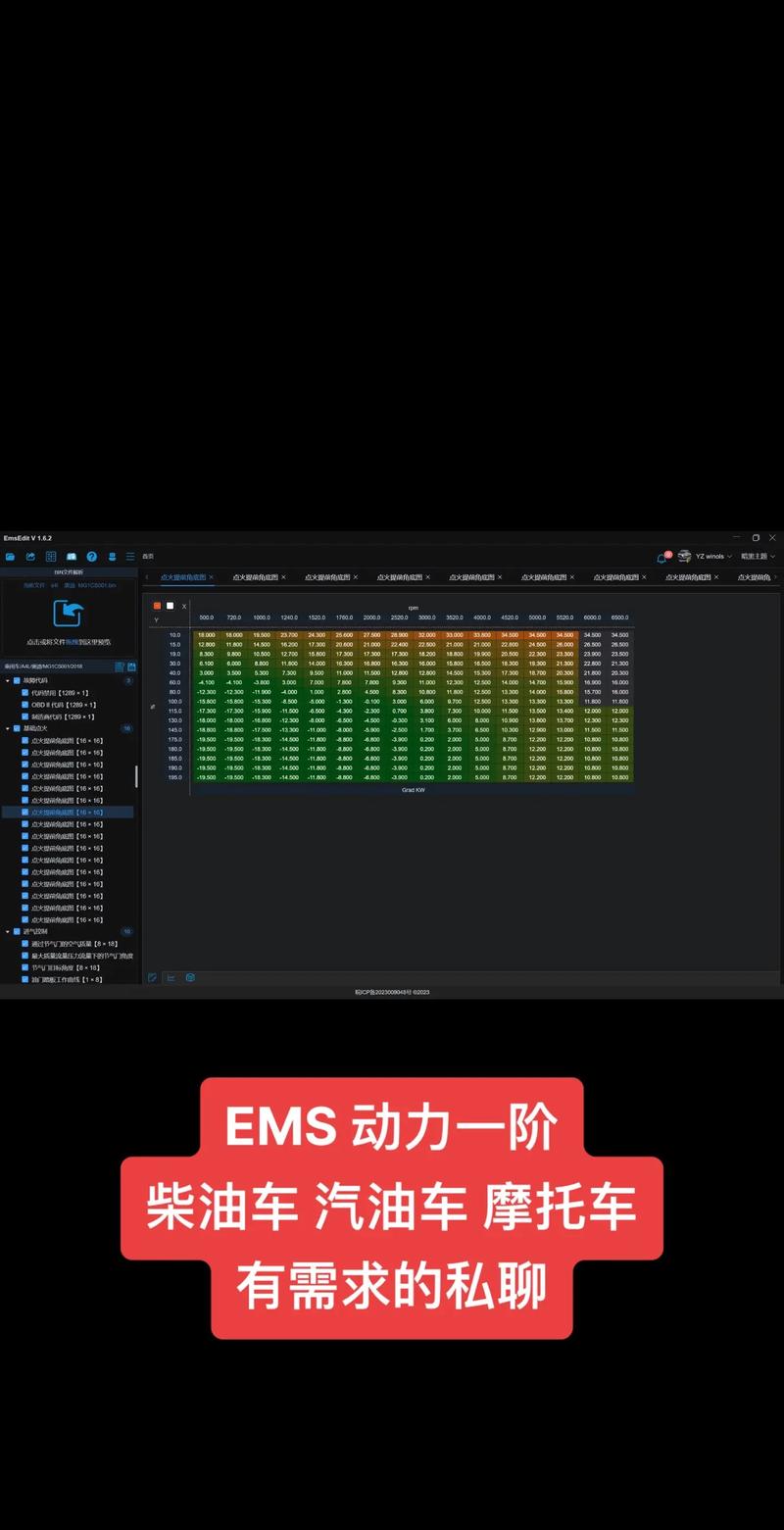Click the export share icon in toolbar

point(30,557)
